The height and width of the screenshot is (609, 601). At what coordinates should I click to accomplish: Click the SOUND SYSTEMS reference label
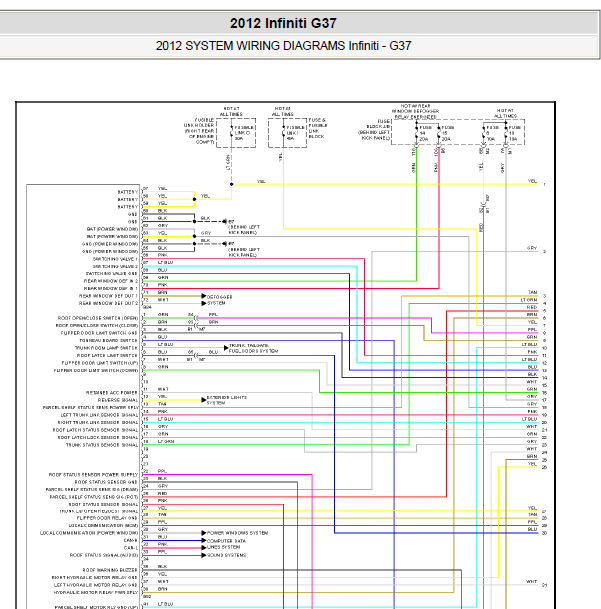[x=226, y=555]
